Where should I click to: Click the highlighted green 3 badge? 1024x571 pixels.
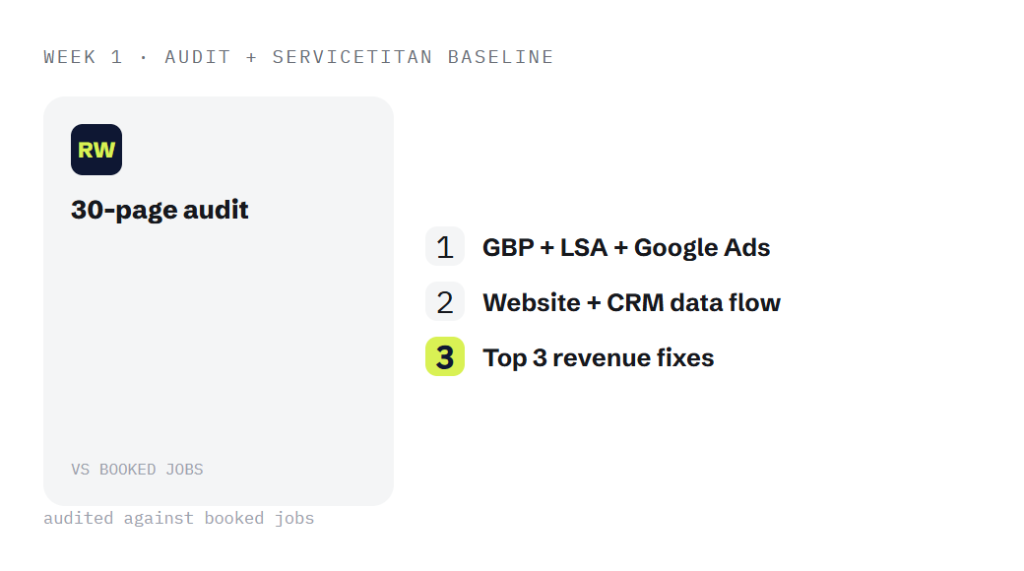coord(445,357)
